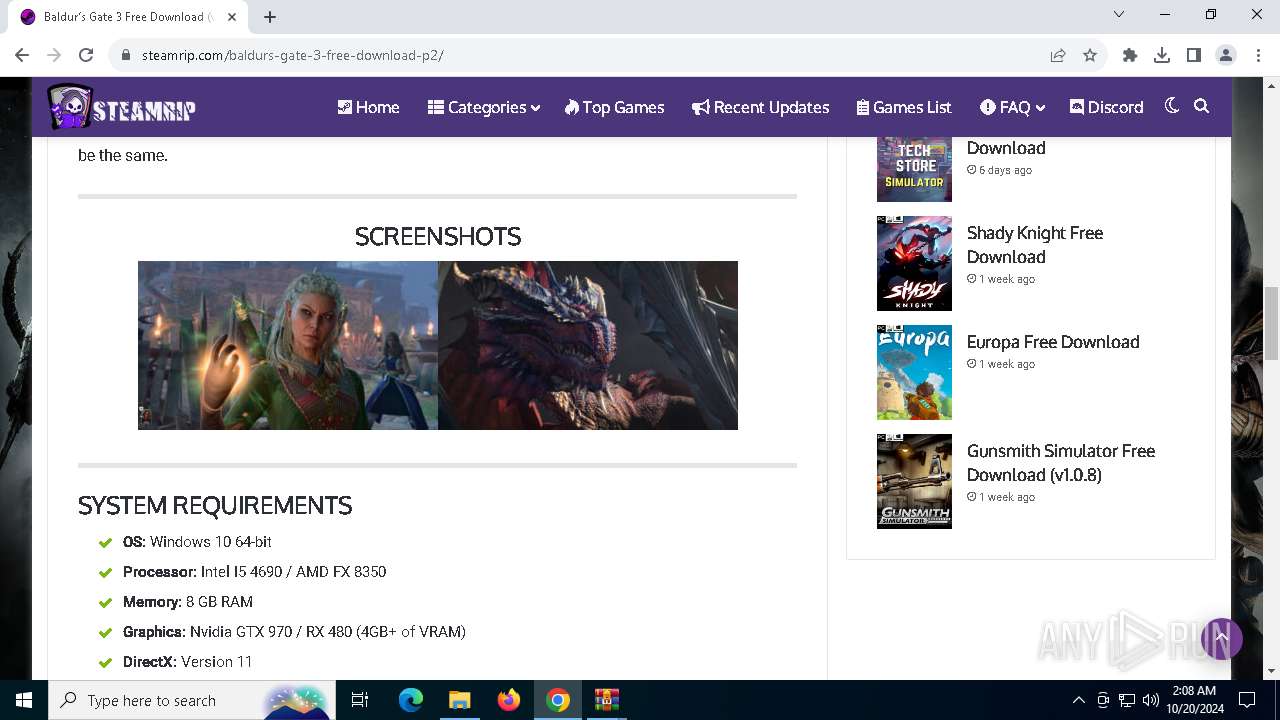The image size is (1280, 720).
Task: Open a new browser tab
Action: point(270,16)
